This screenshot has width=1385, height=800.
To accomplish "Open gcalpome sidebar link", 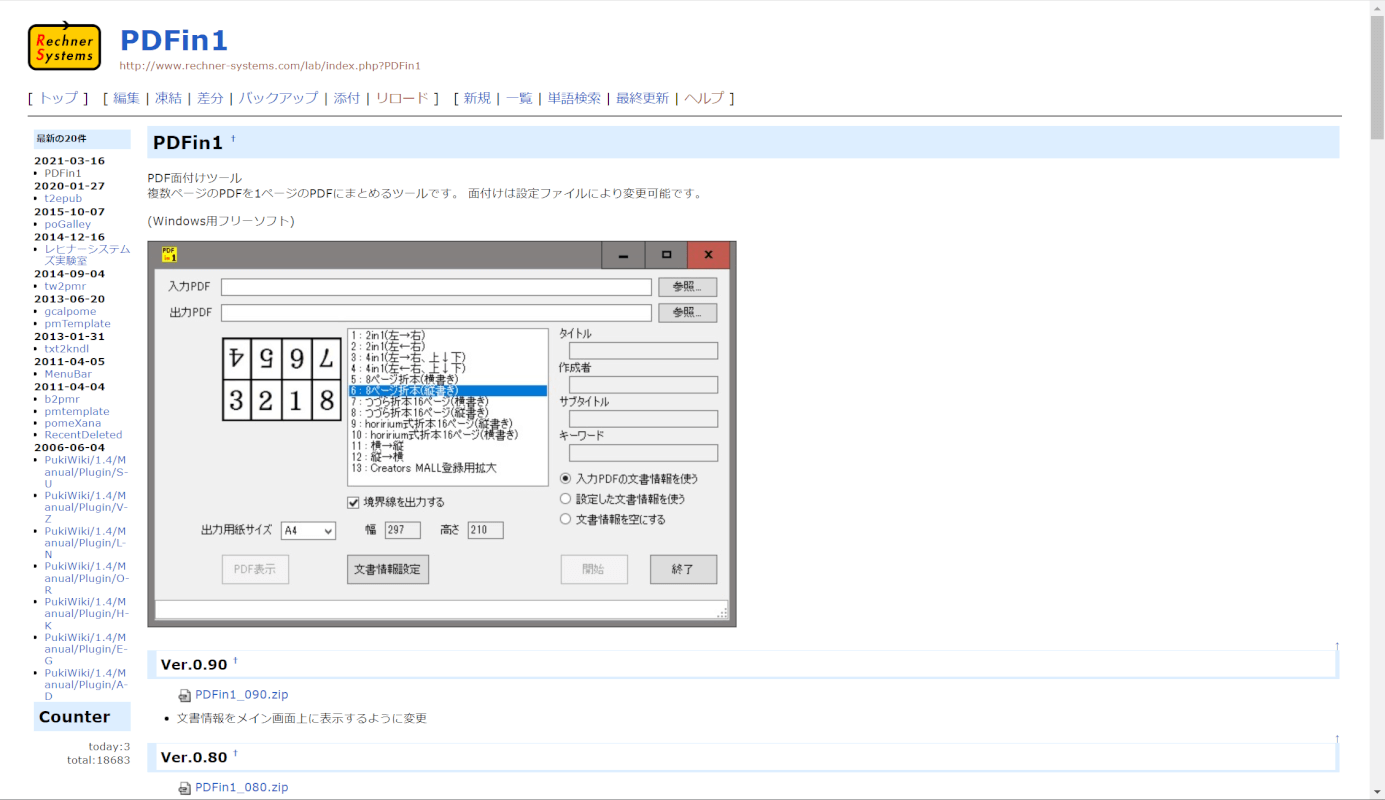I will pyautogui.click(x=70, y=312).
